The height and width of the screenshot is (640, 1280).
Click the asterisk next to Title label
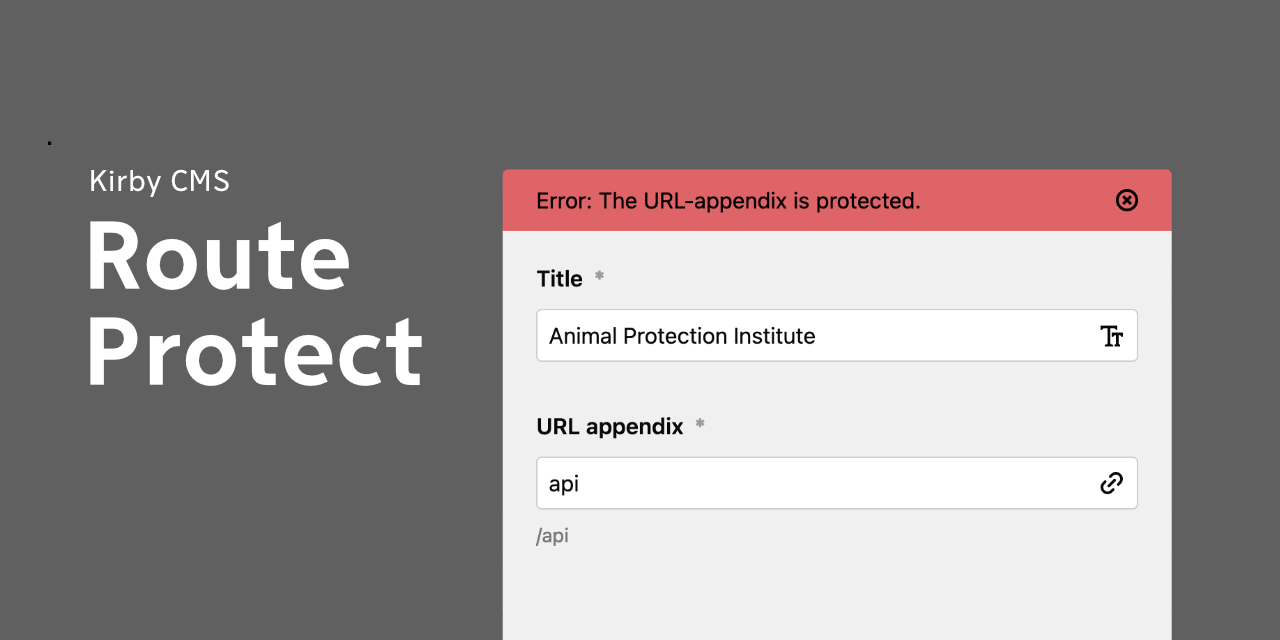click(x=598, y=278)
